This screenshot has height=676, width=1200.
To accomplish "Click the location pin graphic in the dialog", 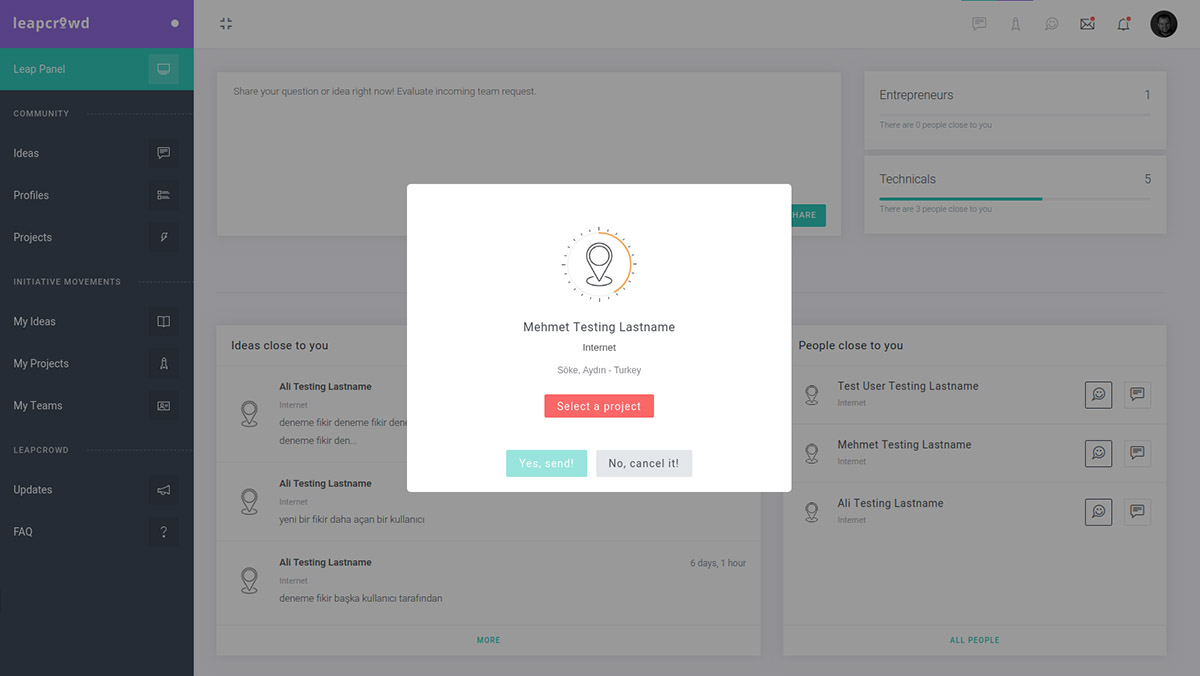I will pyautogui.click(x=599, y=265).
